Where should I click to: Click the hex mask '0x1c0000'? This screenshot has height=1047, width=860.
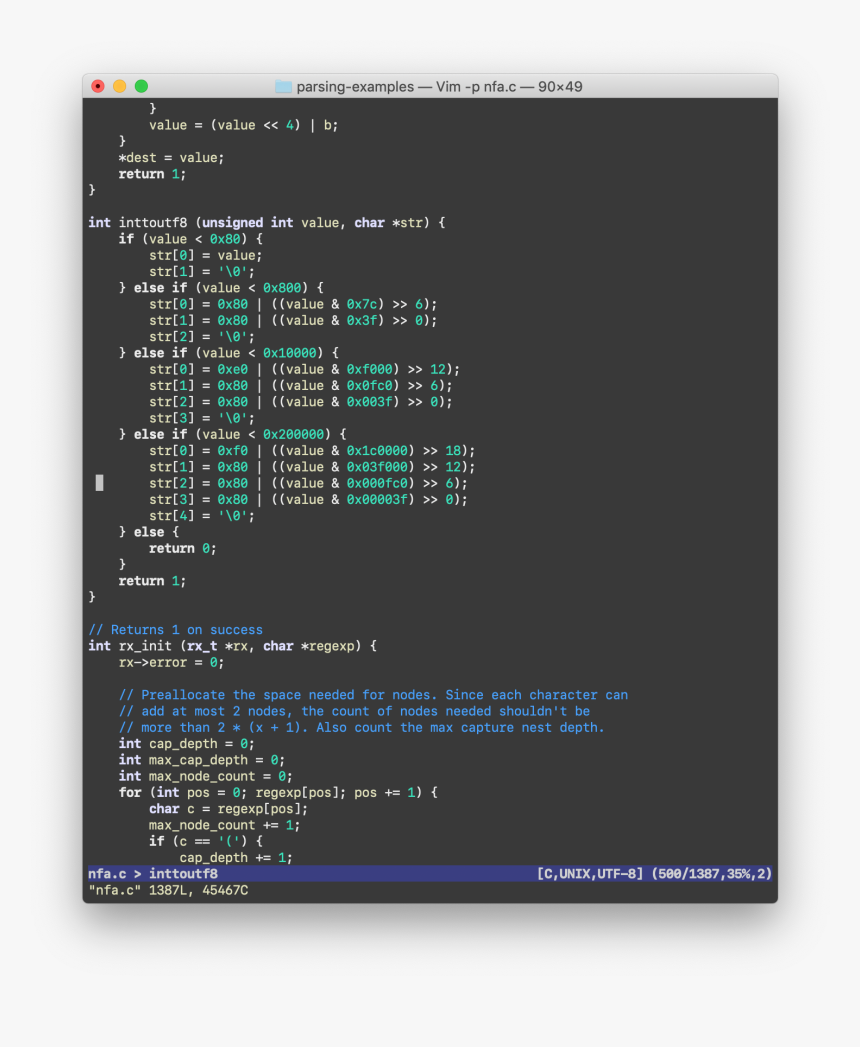coord(377,451)
